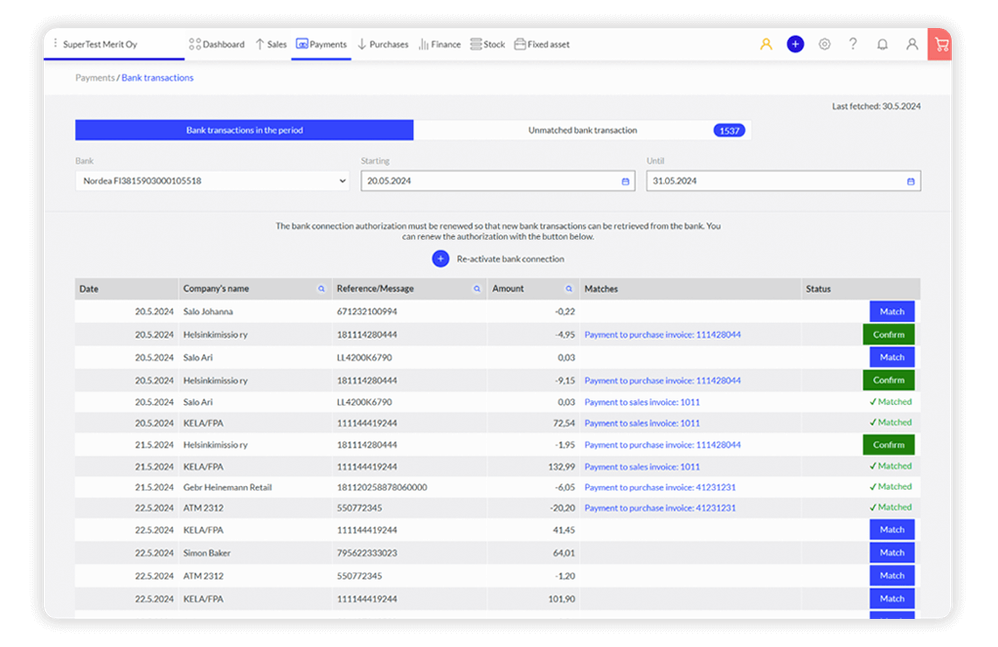Click the three-dot menu beside SuperTest Merit Oy
Image resolution: width=998 pixels, height=647 pixels.
pos(55,43)
